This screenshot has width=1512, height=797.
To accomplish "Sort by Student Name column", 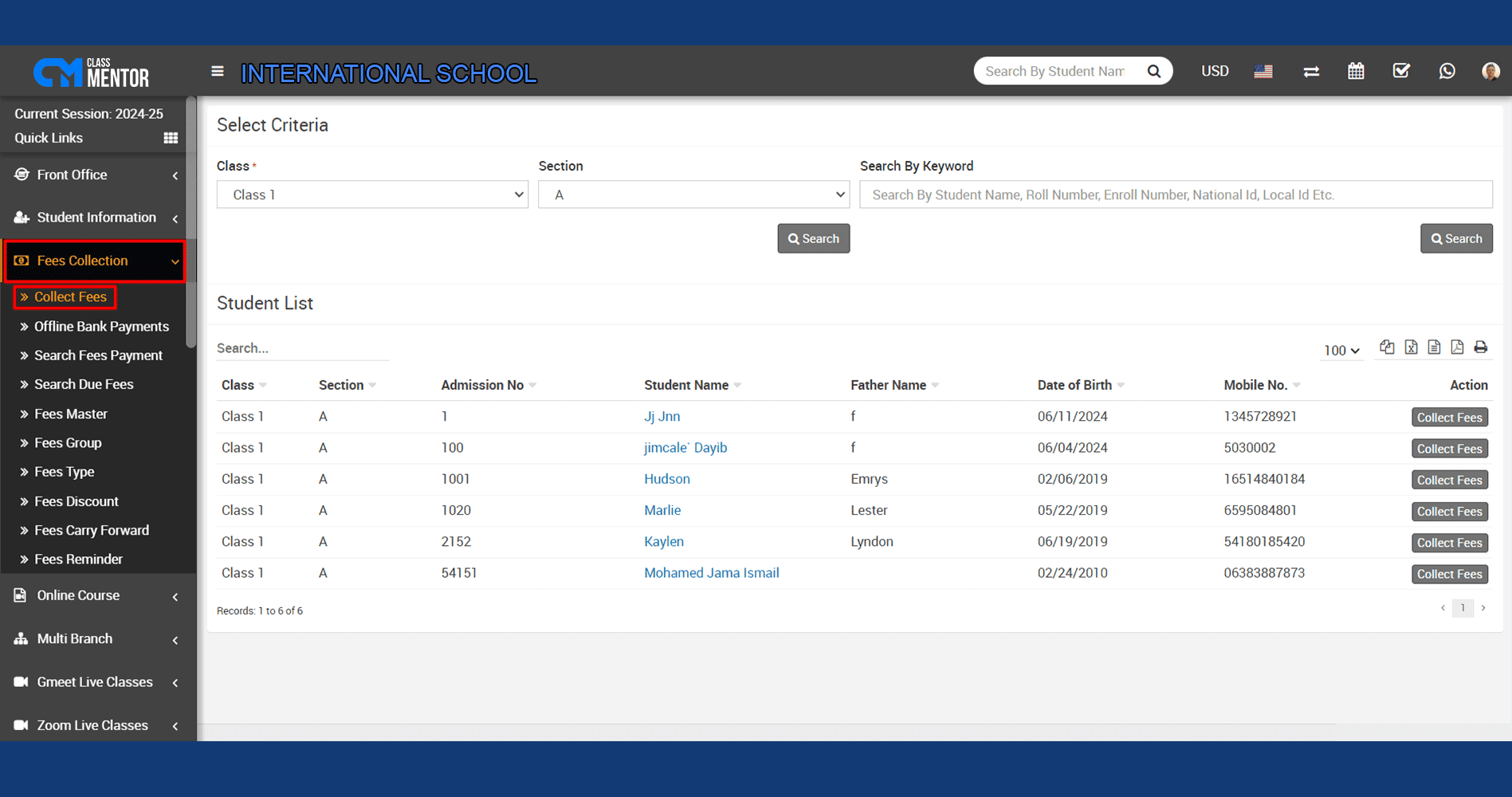I will [692, 385].
